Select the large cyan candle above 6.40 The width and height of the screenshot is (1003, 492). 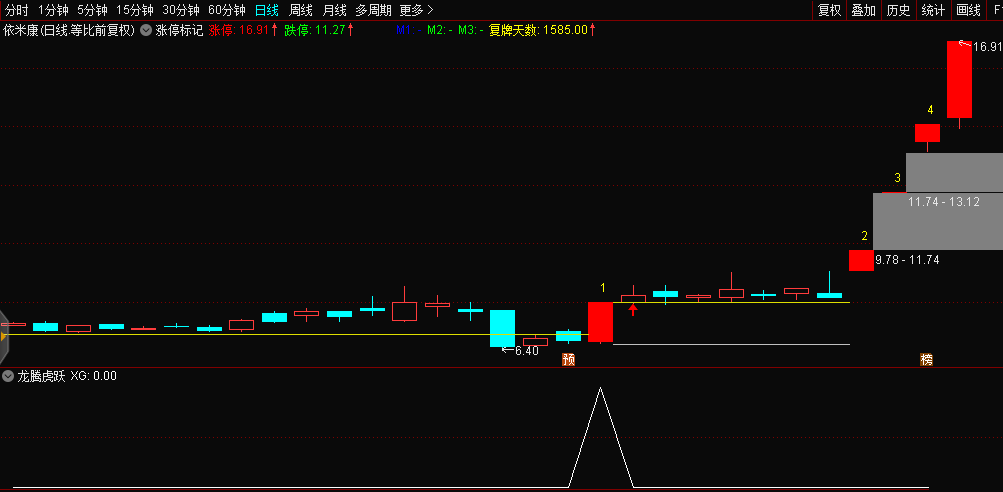(x=502, y=328)
